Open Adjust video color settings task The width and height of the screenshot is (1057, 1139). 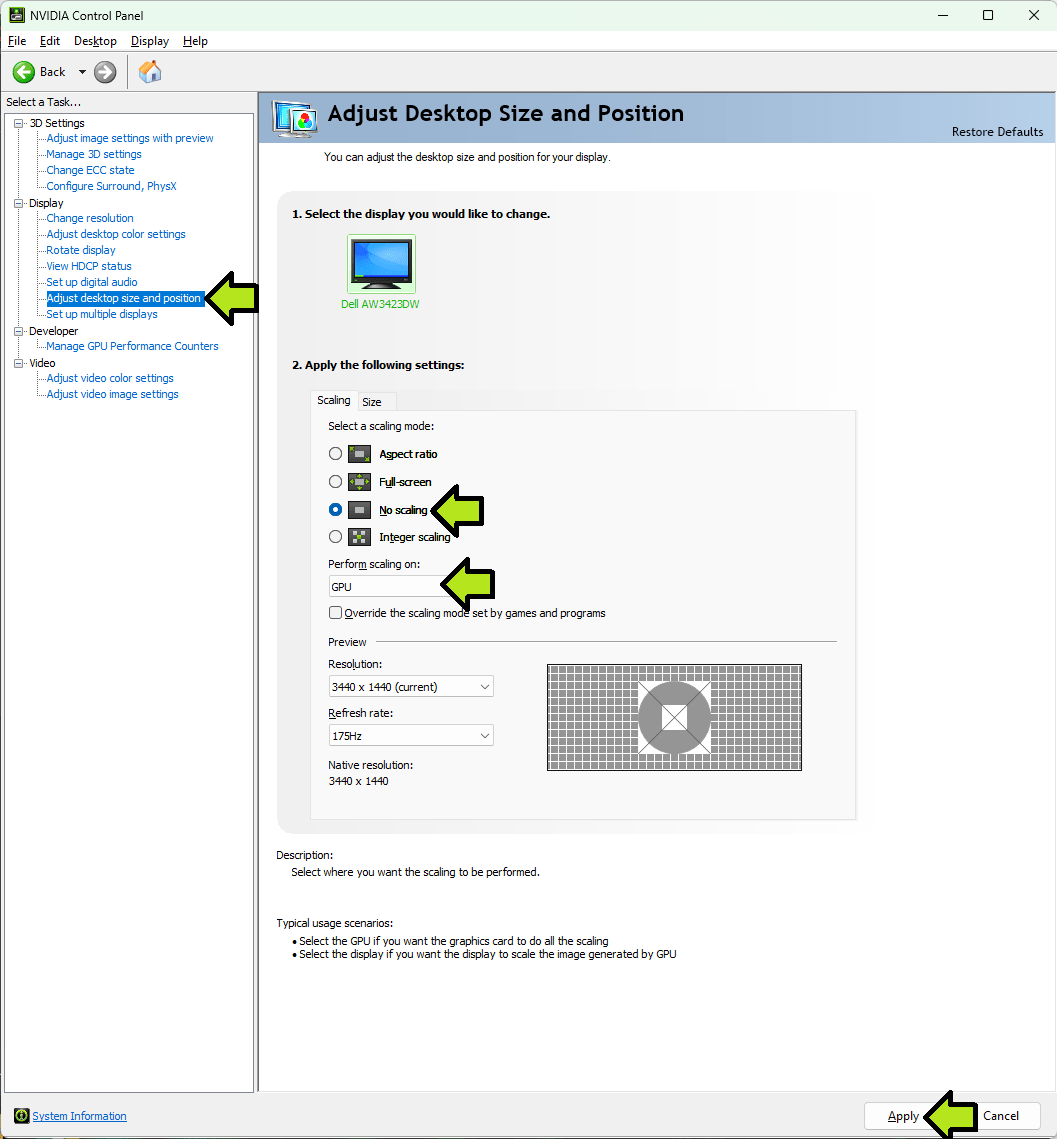tap(110, 378)
